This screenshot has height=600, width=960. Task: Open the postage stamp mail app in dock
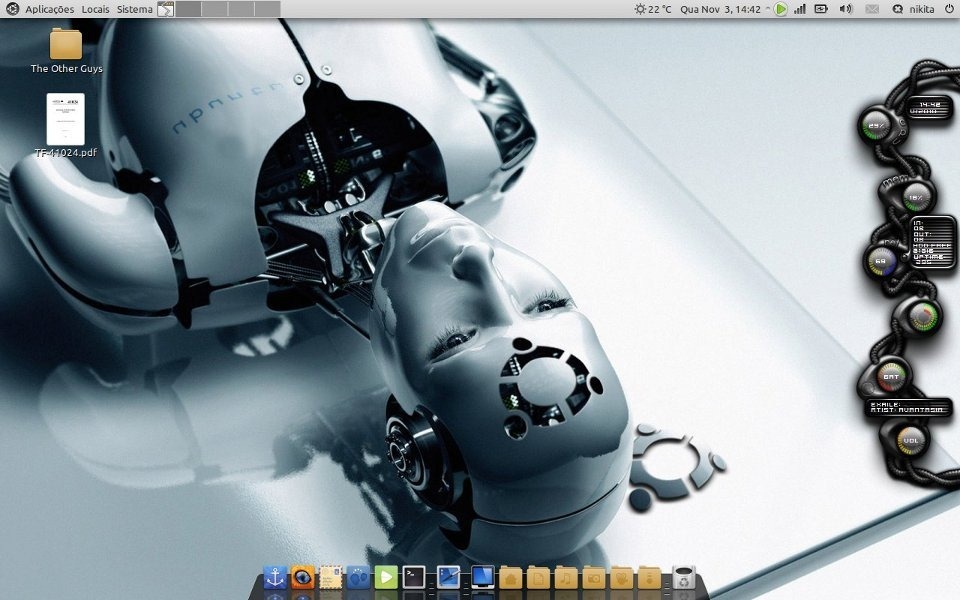(331, 577)
